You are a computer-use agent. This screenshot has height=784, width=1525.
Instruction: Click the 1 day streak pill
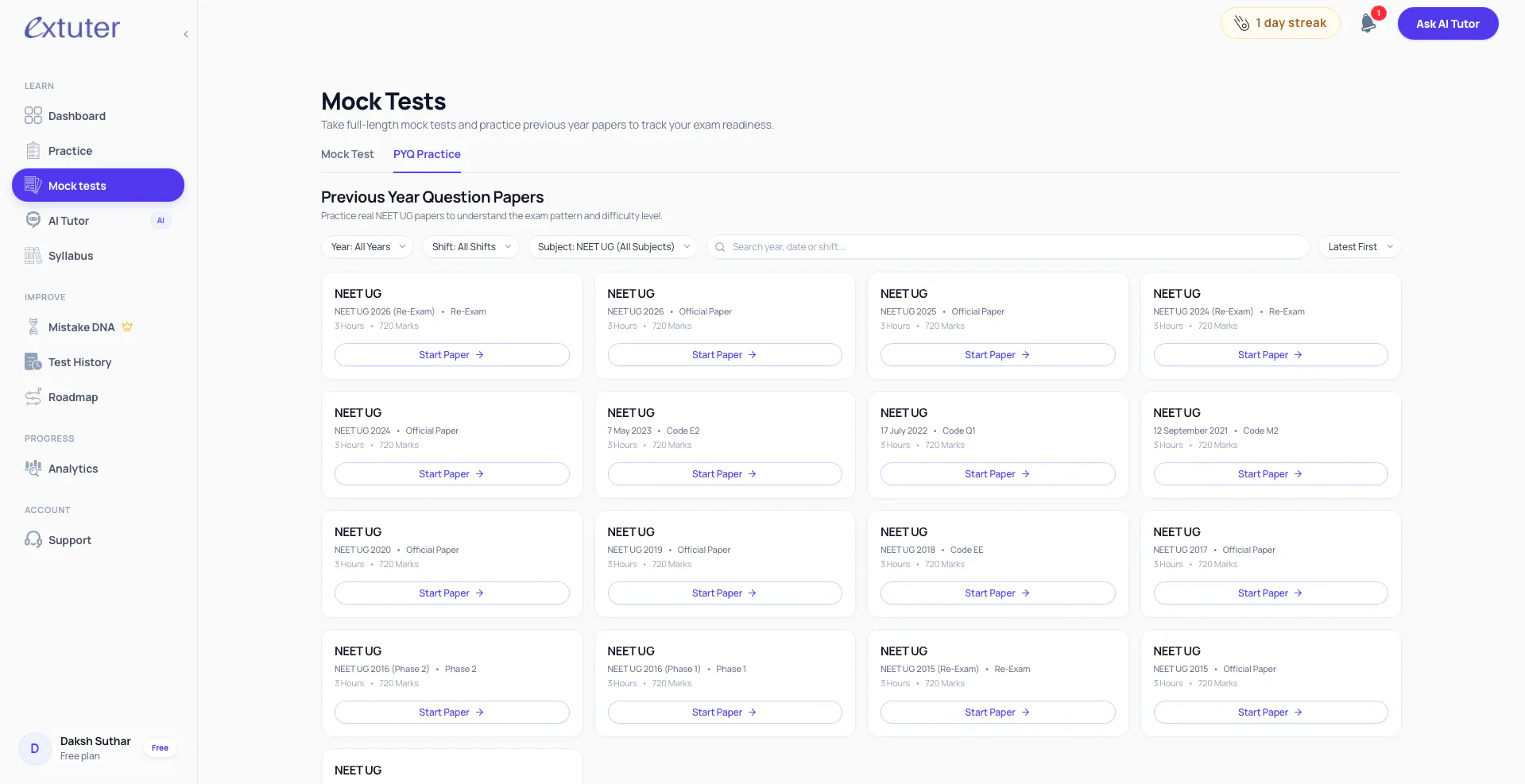pyautogui.click(x=1280, y=23)
